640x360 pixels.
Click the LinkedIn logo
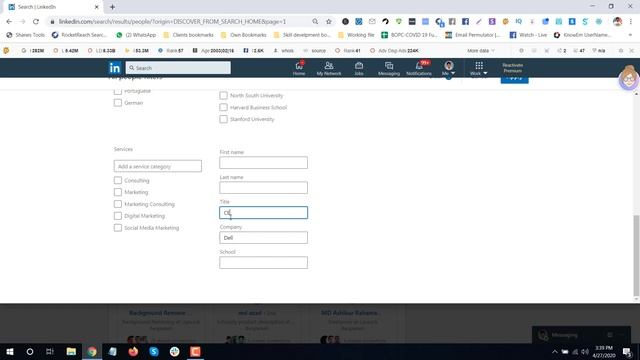(115, 68)
